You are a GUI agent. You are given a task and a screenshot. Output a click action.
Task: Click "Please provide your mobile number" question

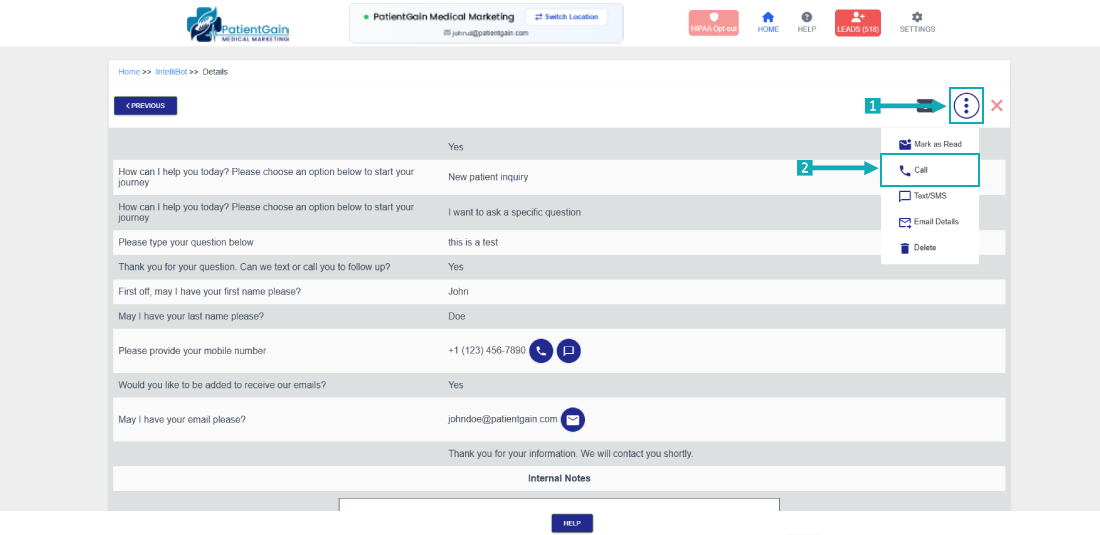tap(192, 351)
